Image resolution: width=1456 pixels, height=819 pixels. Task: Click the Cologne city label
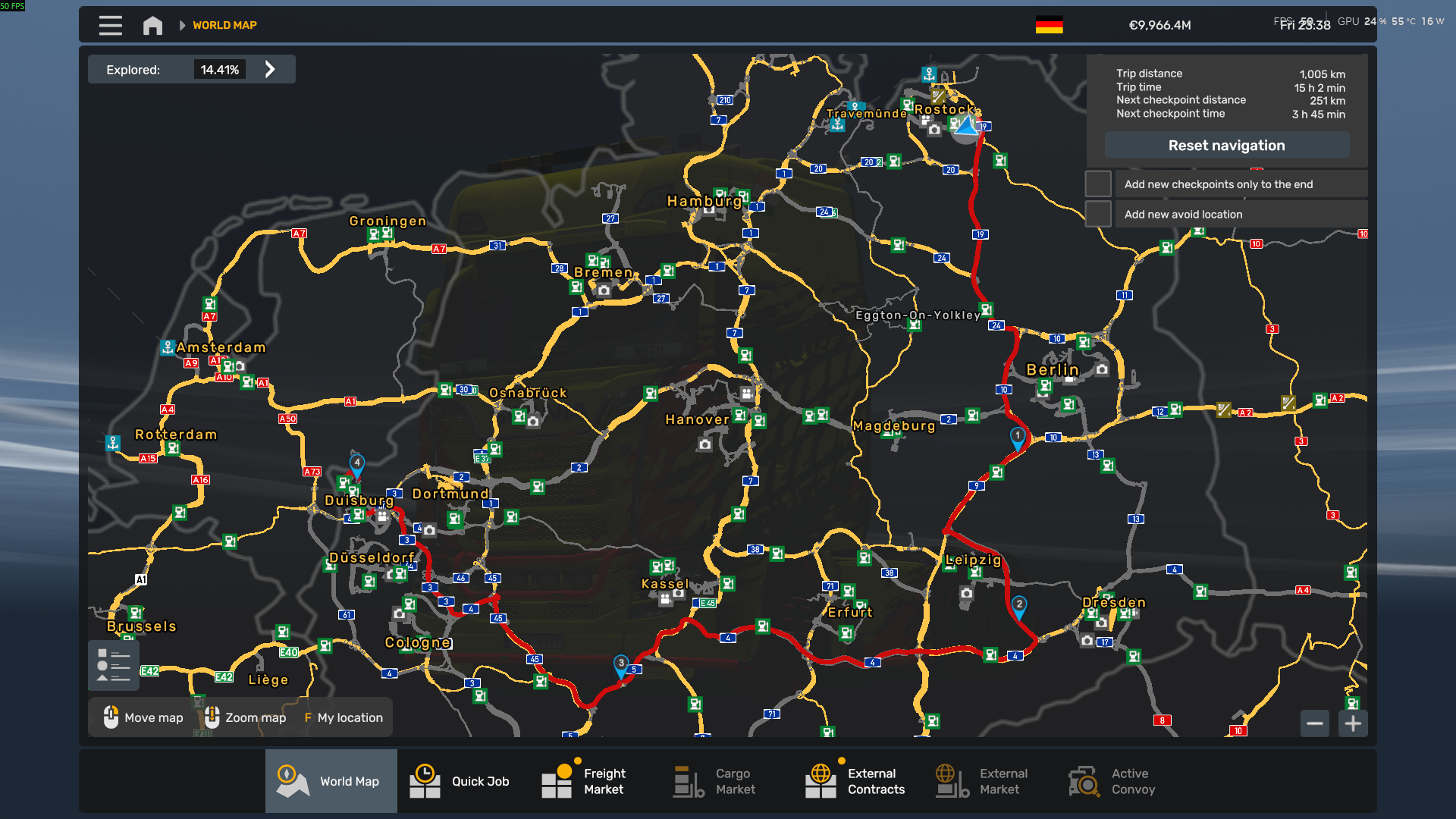pos(419,642)
